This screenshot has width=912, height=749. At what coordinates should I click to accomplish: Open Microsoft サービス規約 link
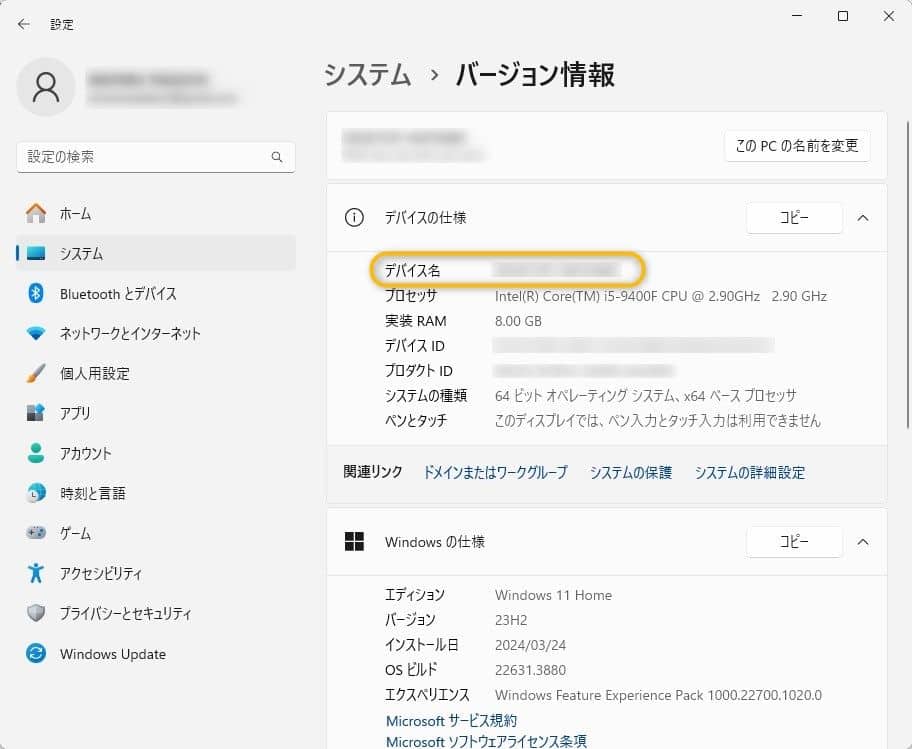(x=451, y=721)
